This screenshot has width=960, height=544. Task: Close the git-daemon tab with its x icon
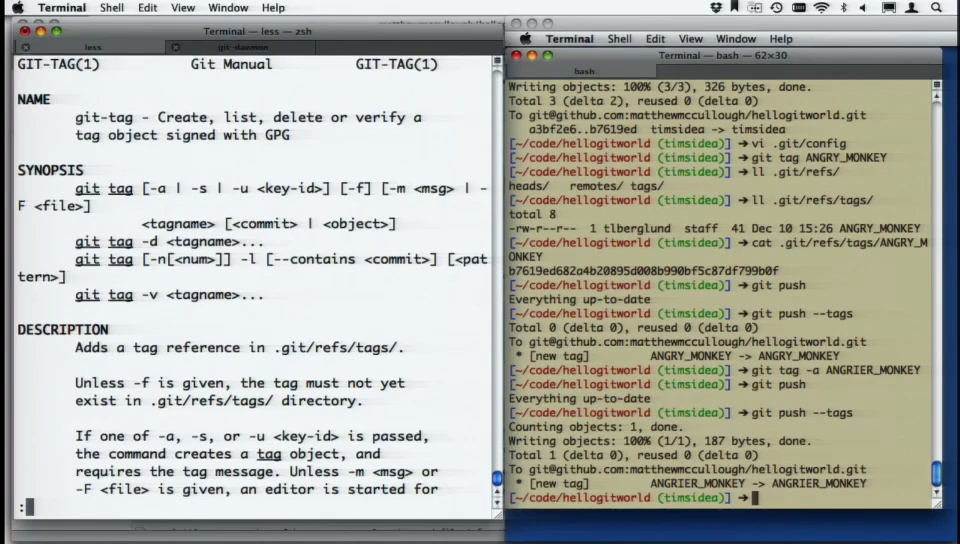pyautogui.click(x=176, y=47)
